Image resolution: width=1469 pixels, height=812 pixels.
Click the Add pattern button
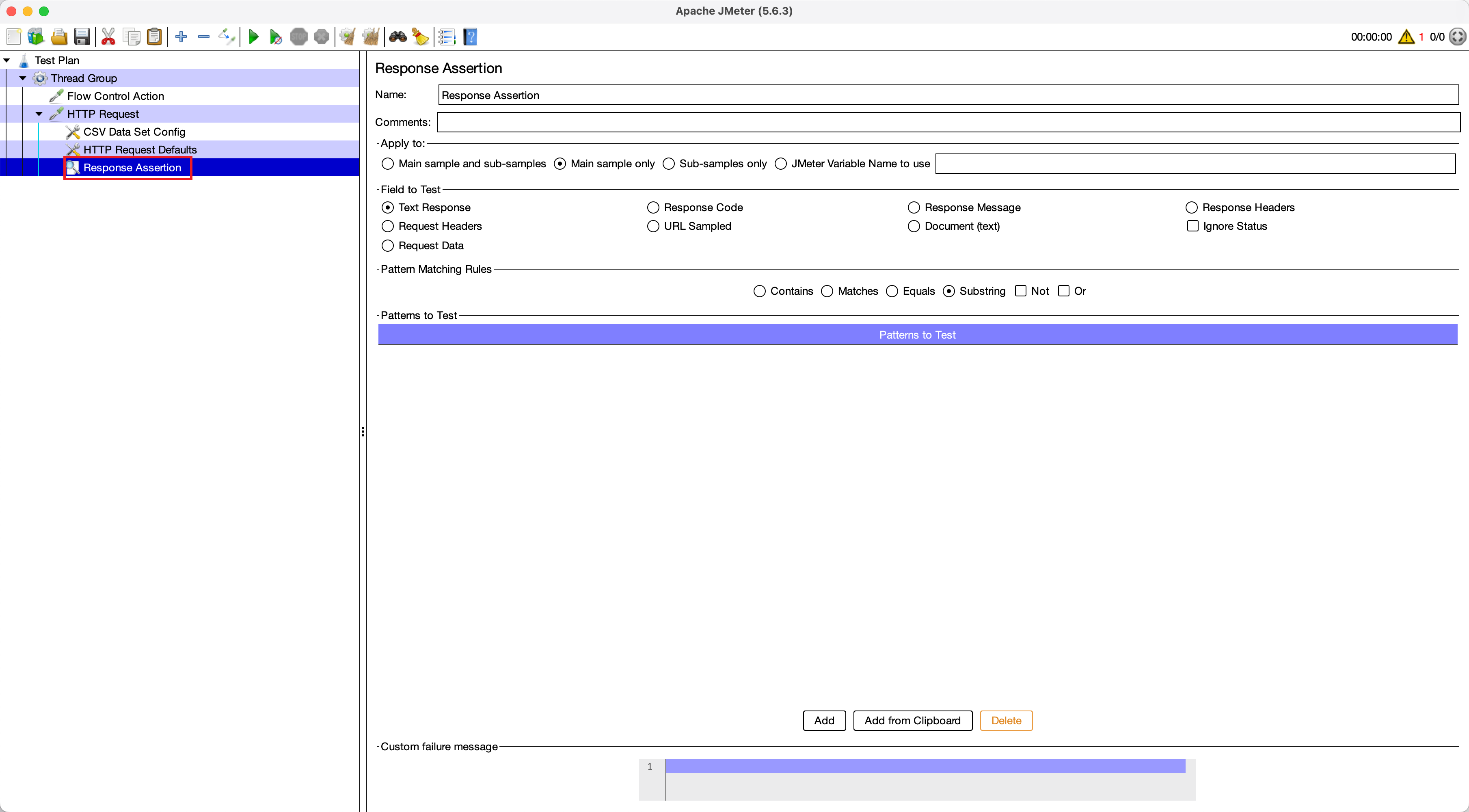(824, 721)
